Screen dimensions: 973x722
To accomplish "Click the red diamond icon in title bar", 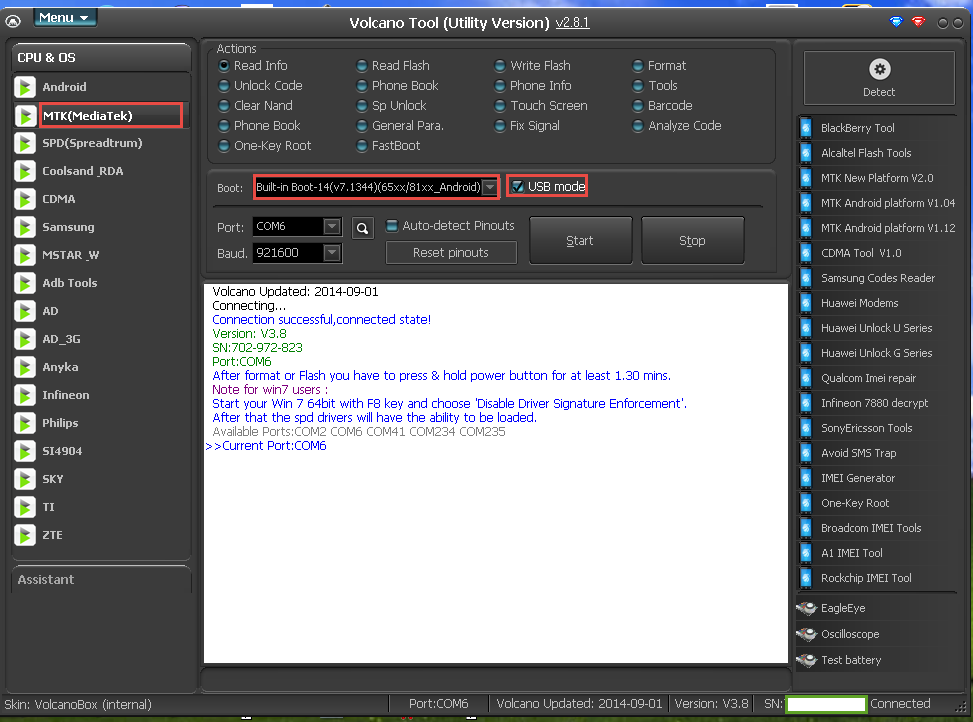I will [x=918, y=22].
